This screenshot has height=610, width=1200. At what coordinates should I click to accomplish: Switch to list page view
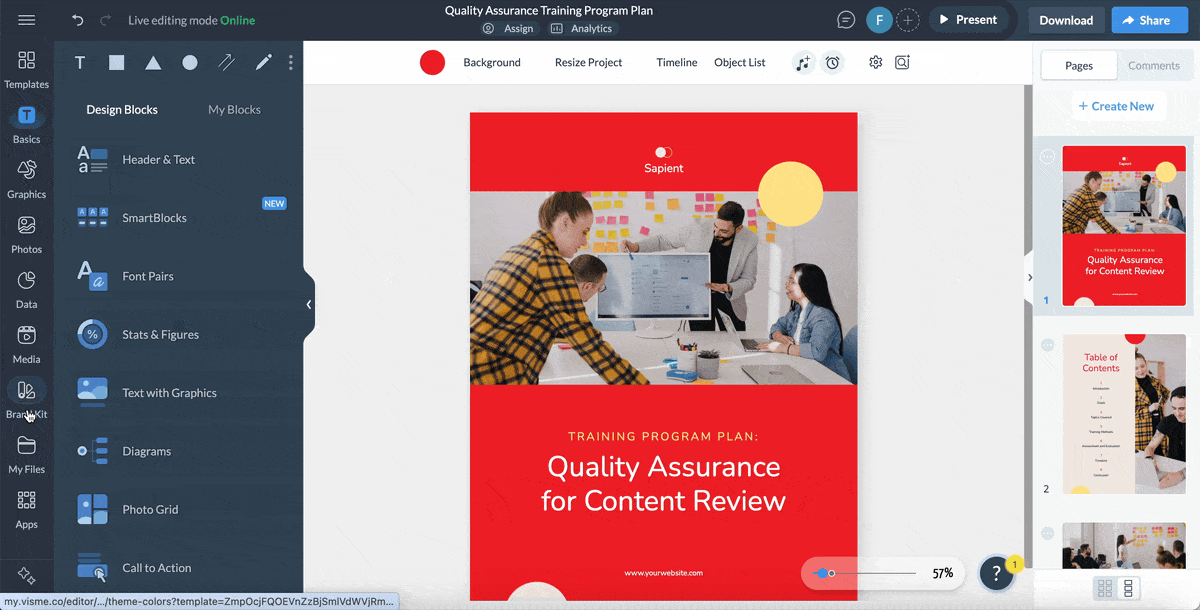(1129, 588)
